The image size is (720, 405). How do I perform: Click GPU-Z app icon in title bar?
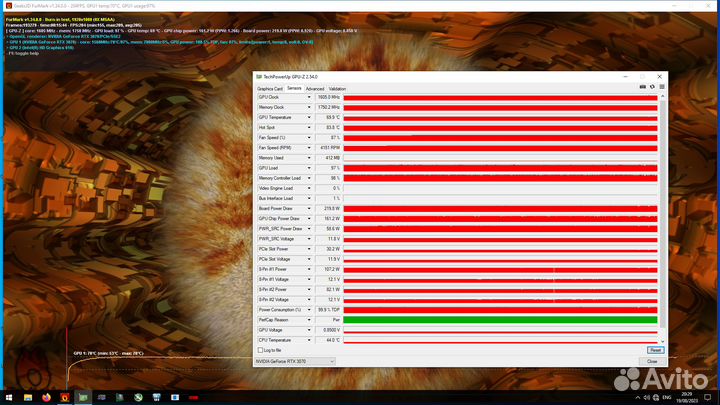[259, 77]
